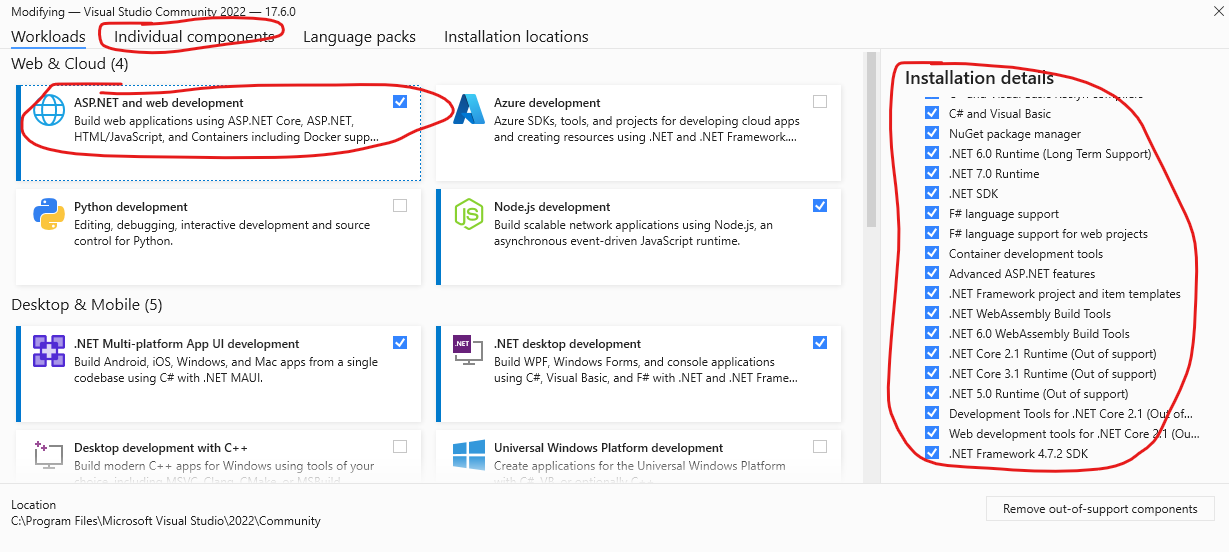Click Remove out-of-support components button
This screenshot has width=1229, height=552.
coord(1100,508)
